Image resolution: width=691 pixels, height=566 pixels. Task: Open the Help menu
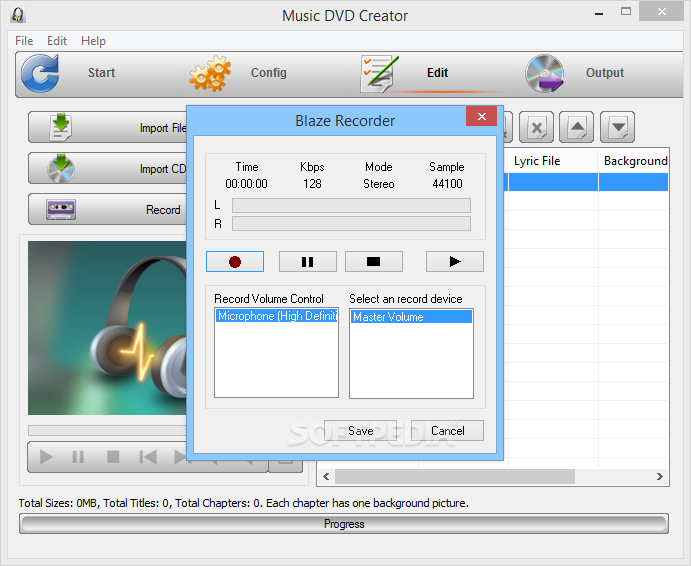point(93,41)
